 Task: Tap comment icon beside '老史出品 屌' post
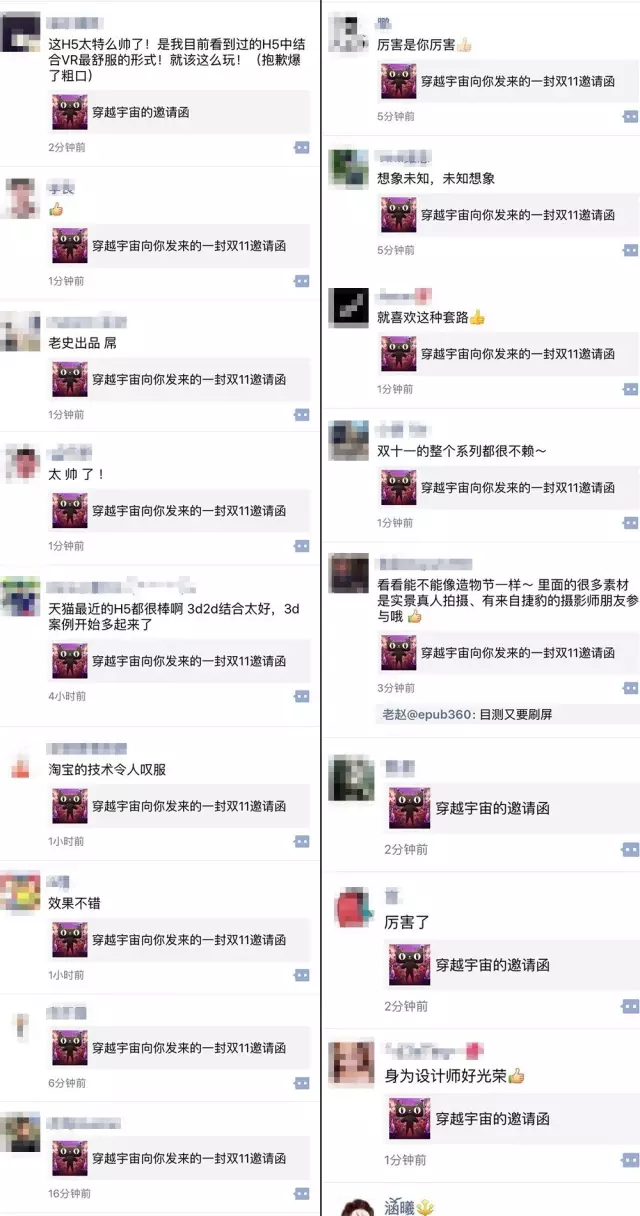[301, 414]
